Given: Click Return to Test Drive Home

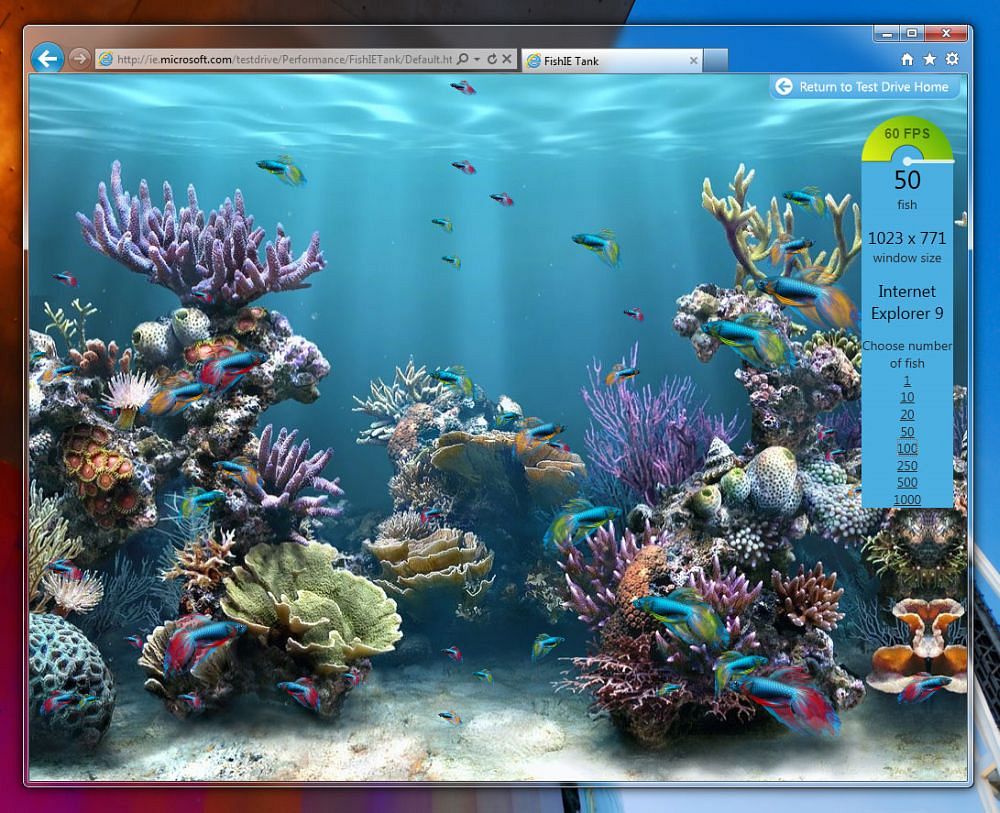Looking at the screenshot, I should point(865,87).
